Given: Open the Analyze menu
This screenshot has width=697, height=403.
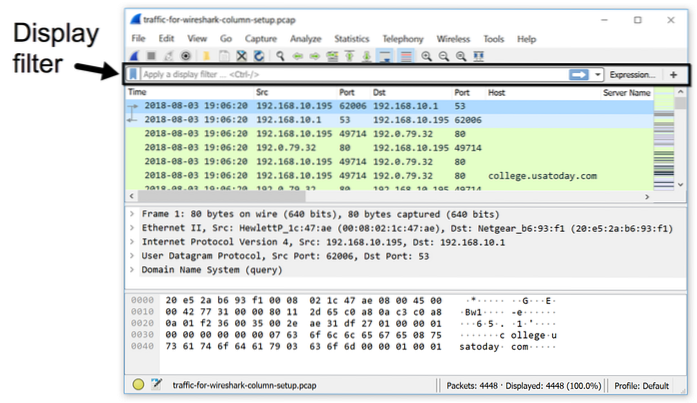Looking at the screenshot, I should click(306, 38).
